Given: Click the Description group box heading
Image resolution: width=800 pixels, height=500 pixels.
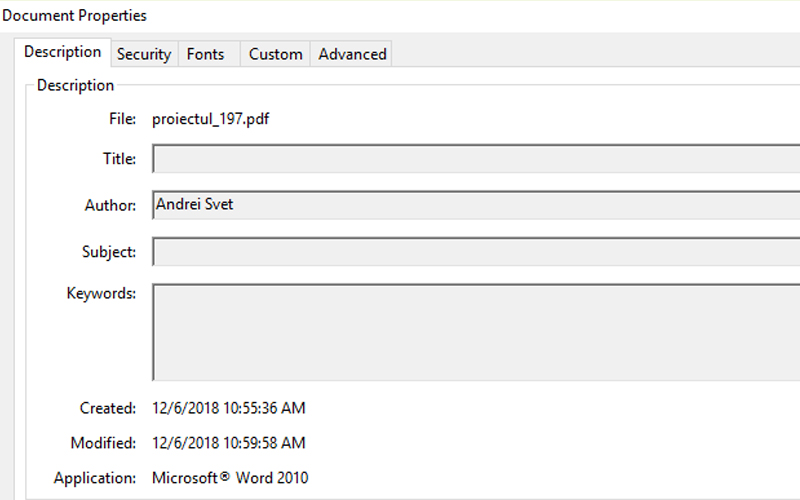Looking at the screenshot, I should coord(75,85).
